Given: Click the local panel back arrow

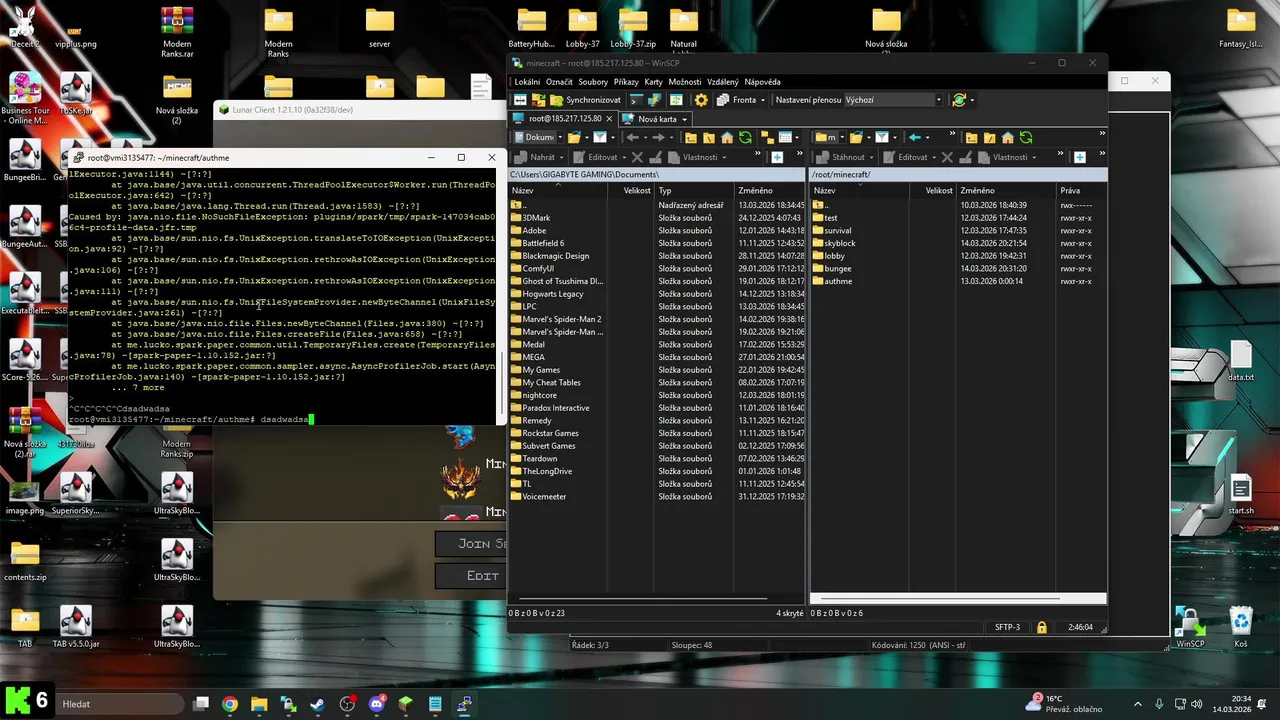Looking at the screenshot, I should 633,137.
